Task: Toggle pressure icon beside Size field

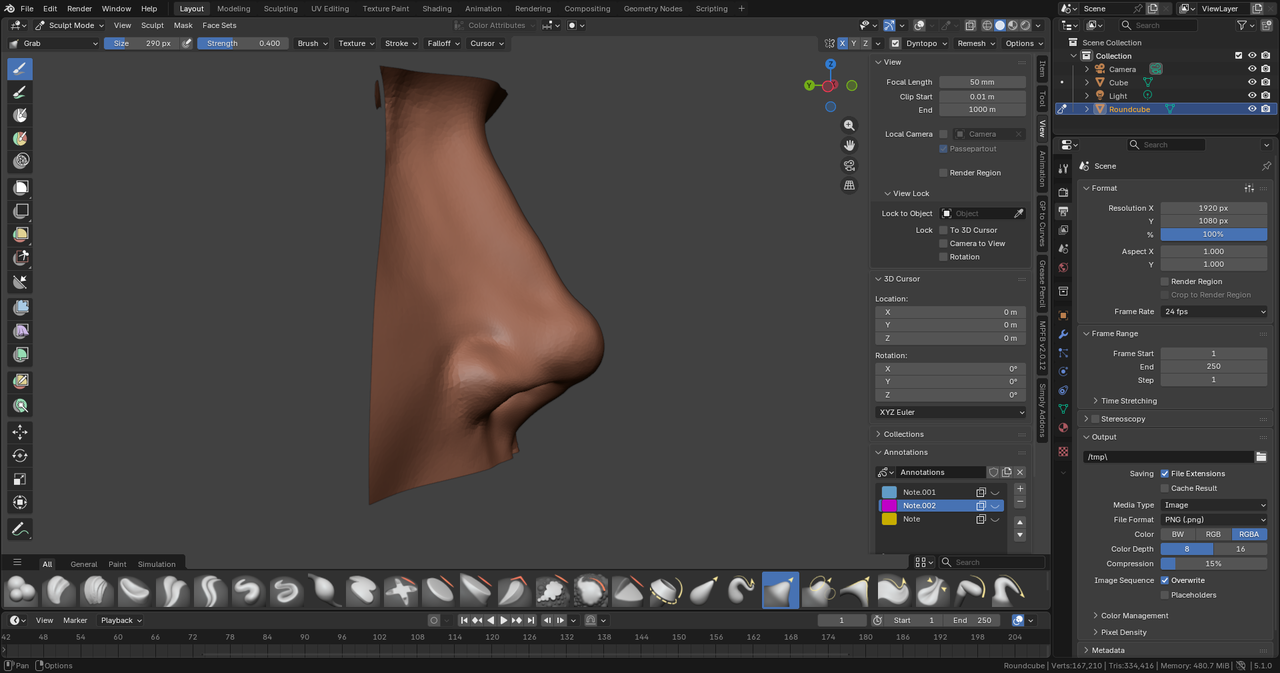Action: tap(187, 43)
